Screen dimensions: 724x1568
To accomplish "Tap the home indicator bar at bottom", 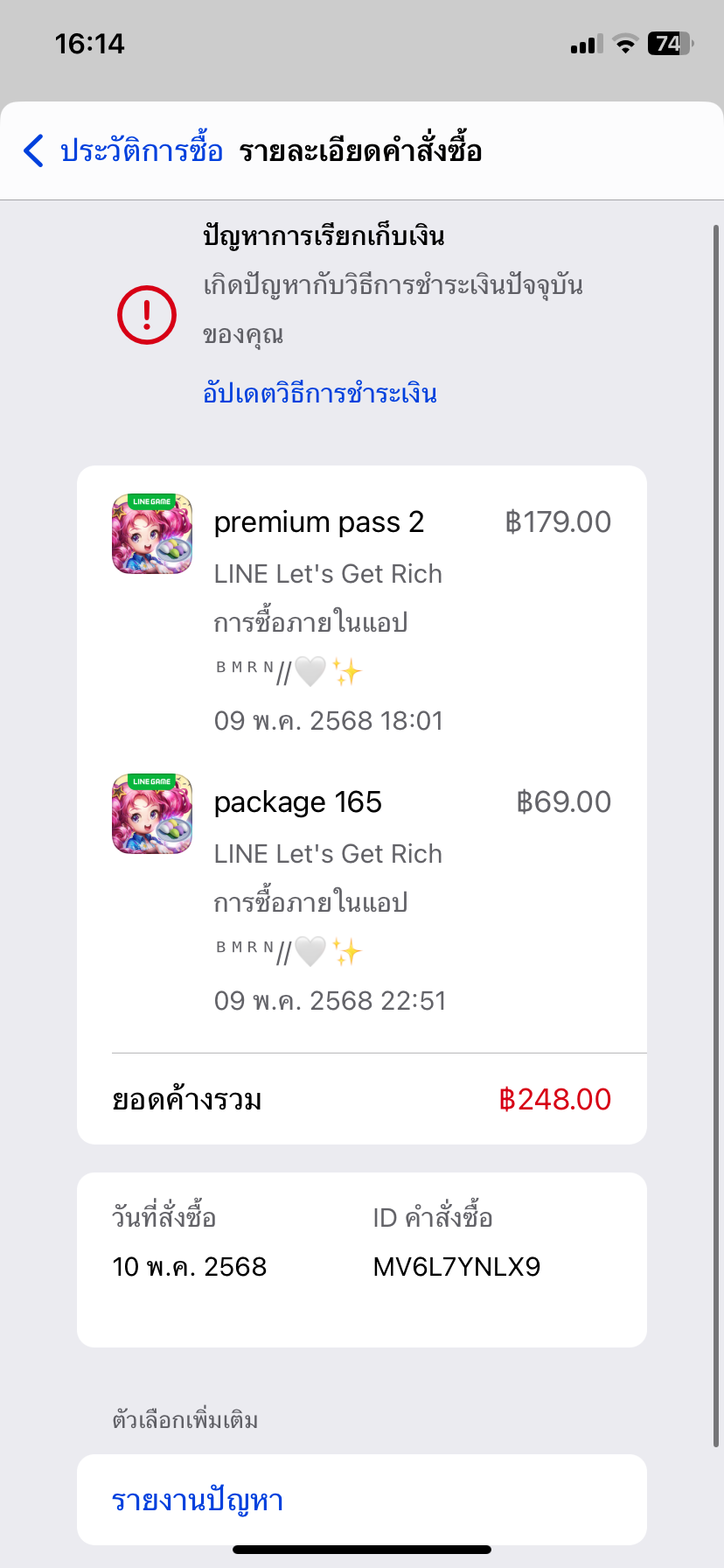I will click(362, 1550).
